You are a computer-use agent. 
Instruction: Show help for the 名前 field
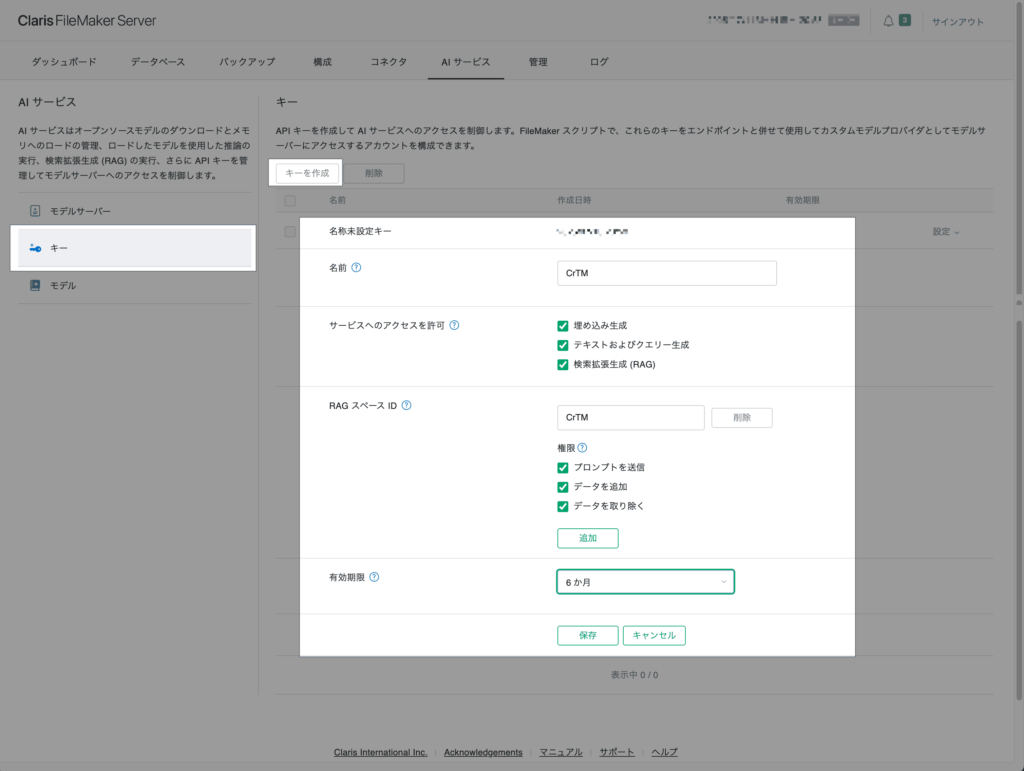[x=356, y=268]
